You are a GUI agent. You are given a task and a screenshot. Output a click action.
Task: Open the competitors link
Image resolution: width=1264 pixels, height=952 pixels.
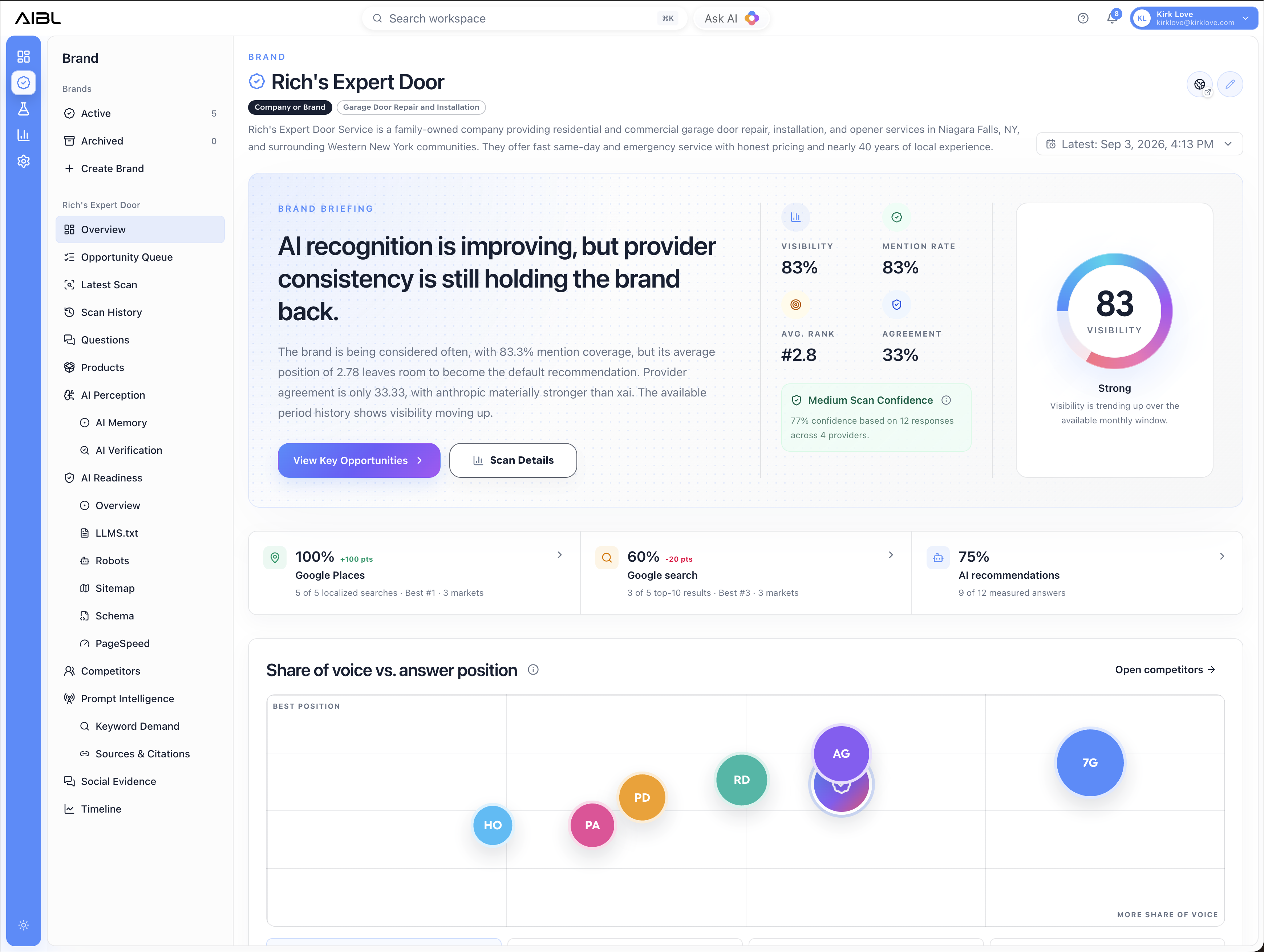1165,669
